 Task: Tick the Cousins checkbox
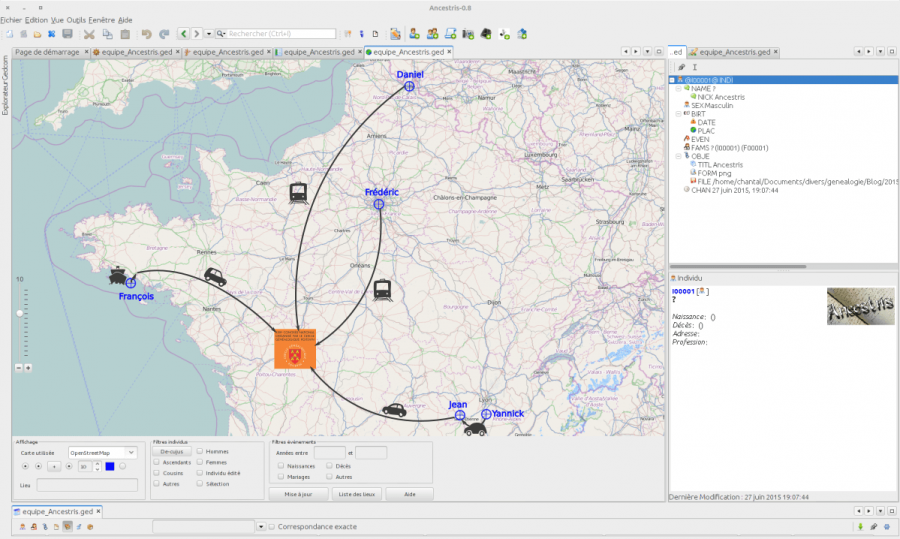[x=156, y=473]
